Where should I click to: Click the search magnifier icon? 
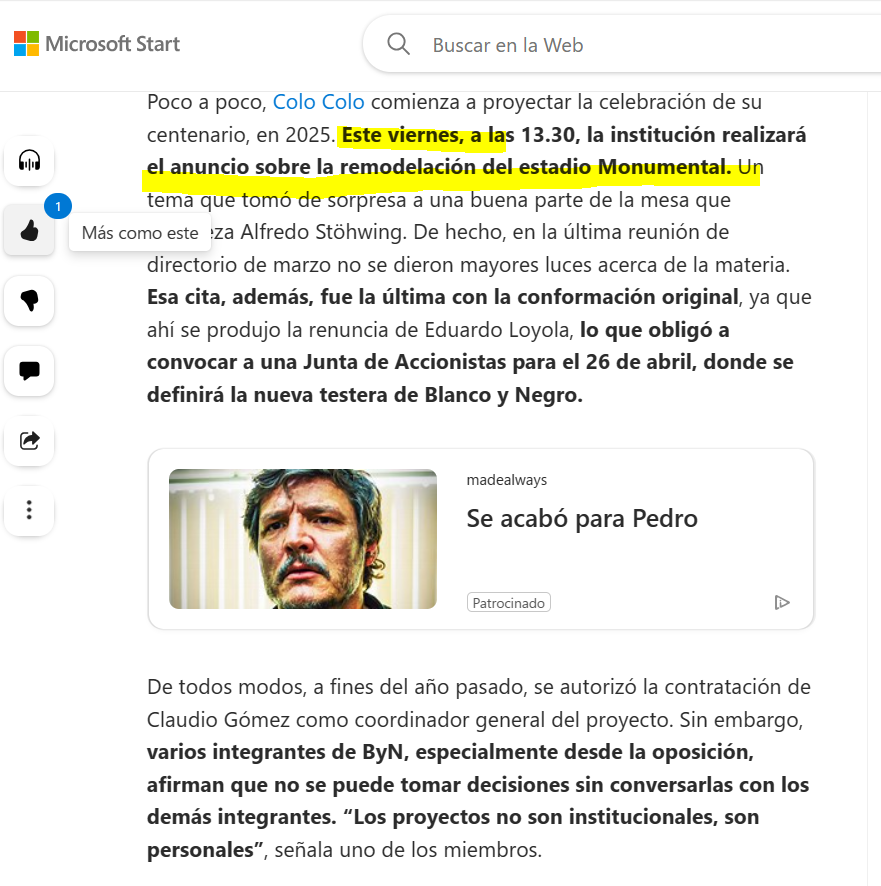(x=398, y=44)
